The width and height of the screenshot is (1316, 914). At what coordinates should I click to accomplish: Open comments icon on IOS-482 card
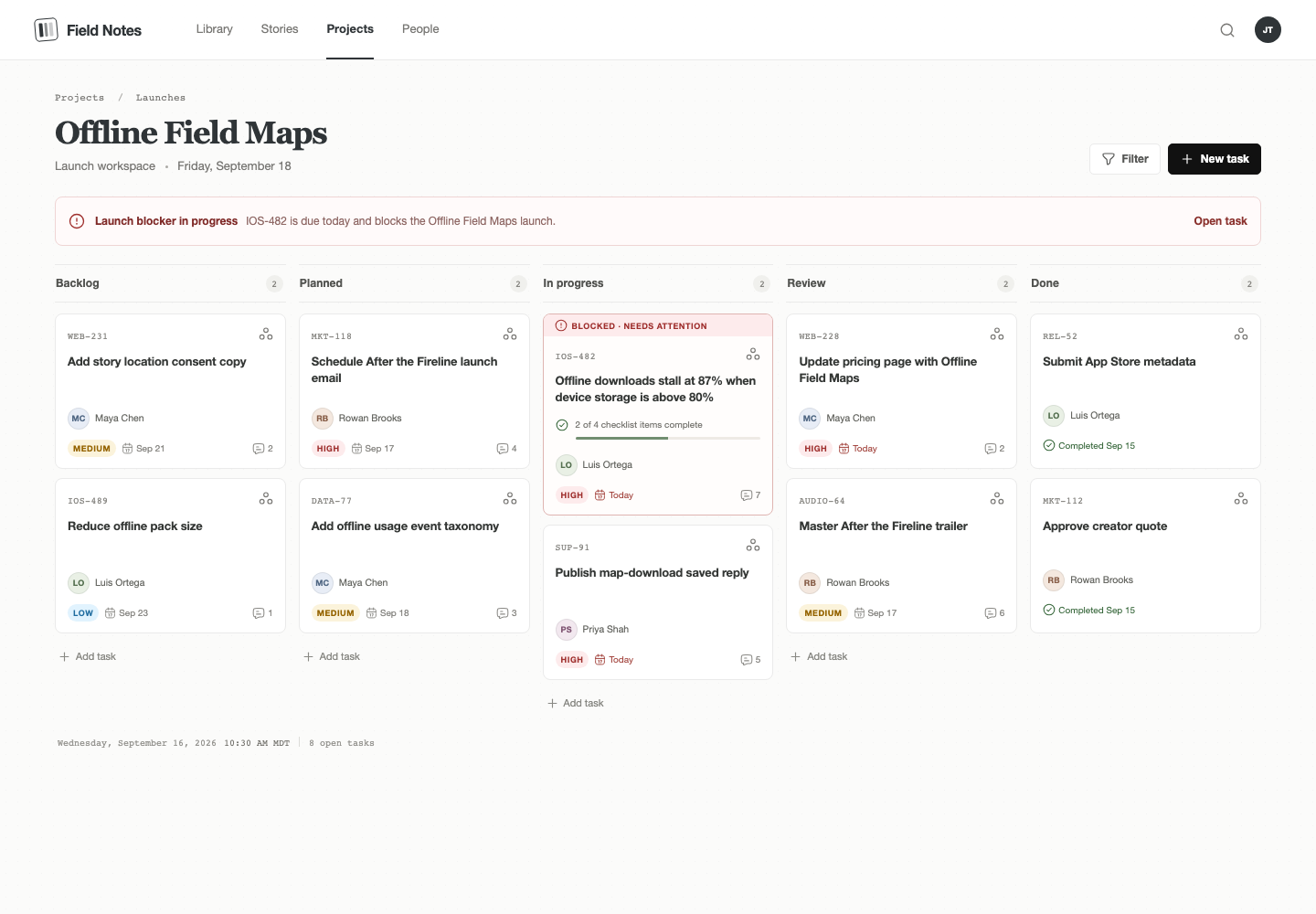click(x=747, y=495)
